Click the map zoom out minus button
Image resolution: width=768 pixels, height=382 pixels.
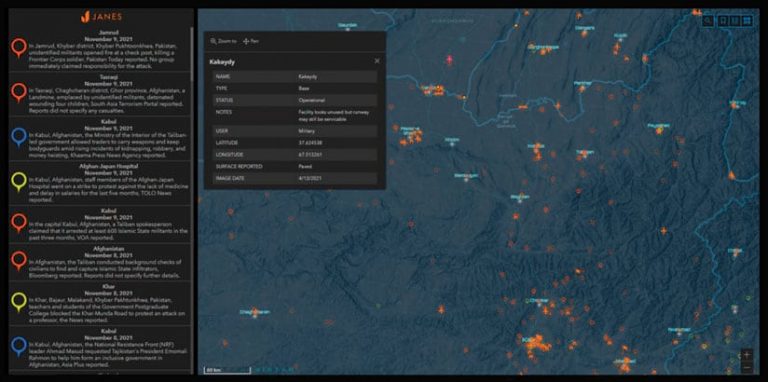(x=746, y=367)
